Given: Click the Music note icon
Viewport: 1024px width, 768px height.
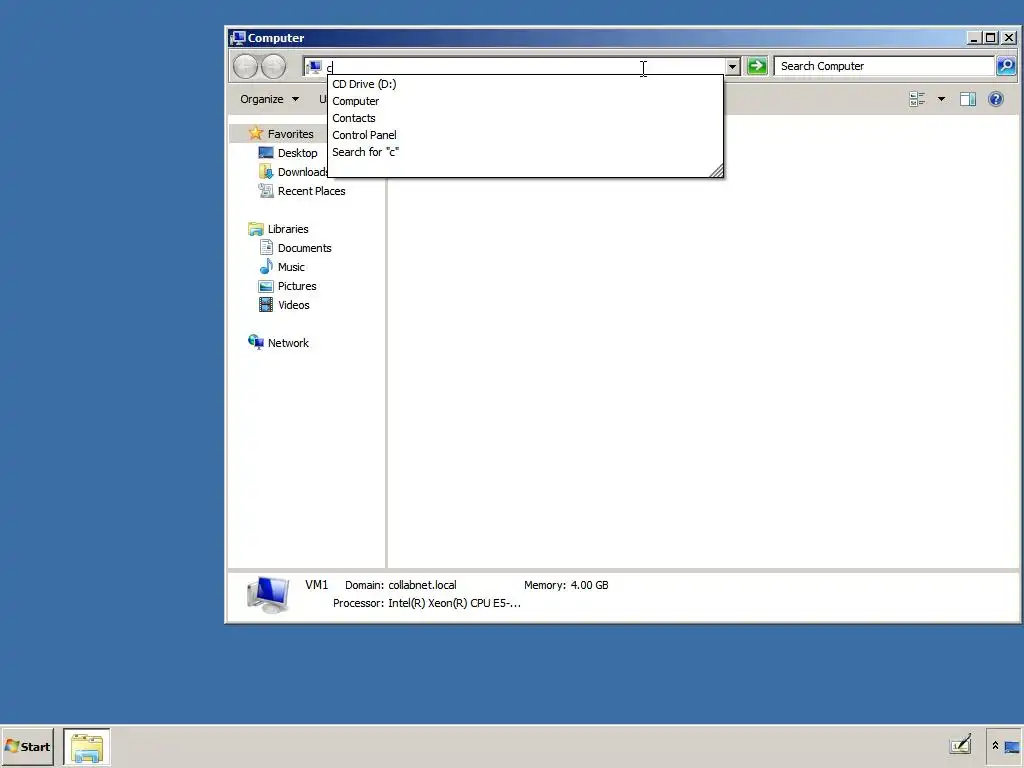Looking at the screenshot, I should coord(266,266).
